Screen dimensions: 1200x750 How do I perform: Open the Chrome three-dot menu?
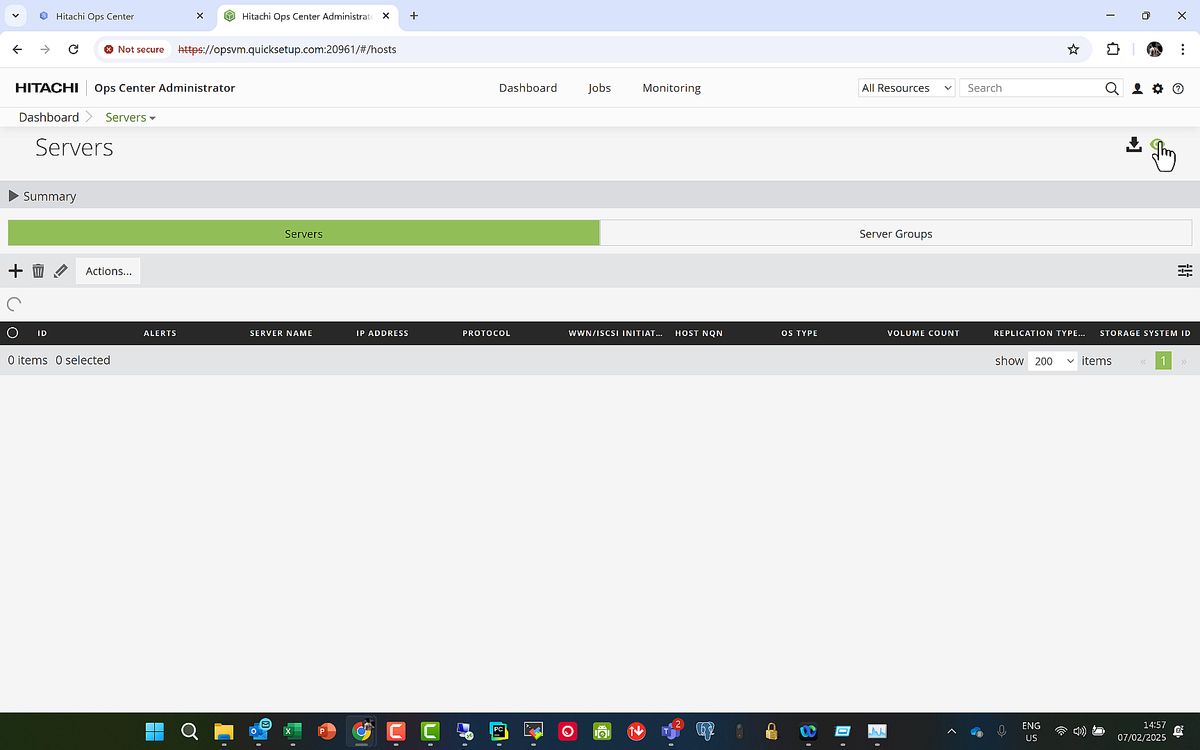[1183, 49]
